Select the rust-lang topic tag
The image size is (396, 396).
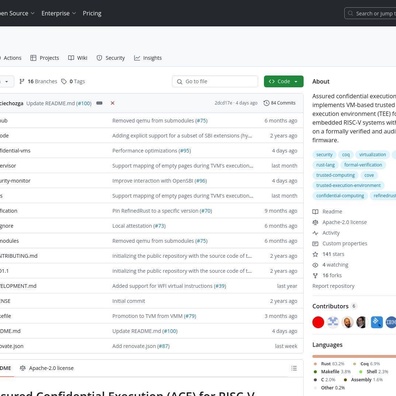tap(325, 165)
